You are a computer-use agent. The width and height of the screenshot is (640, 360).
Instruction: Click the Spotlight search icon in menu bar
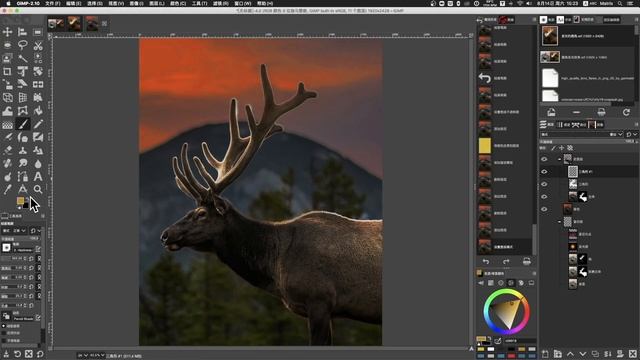coord(620,3)
